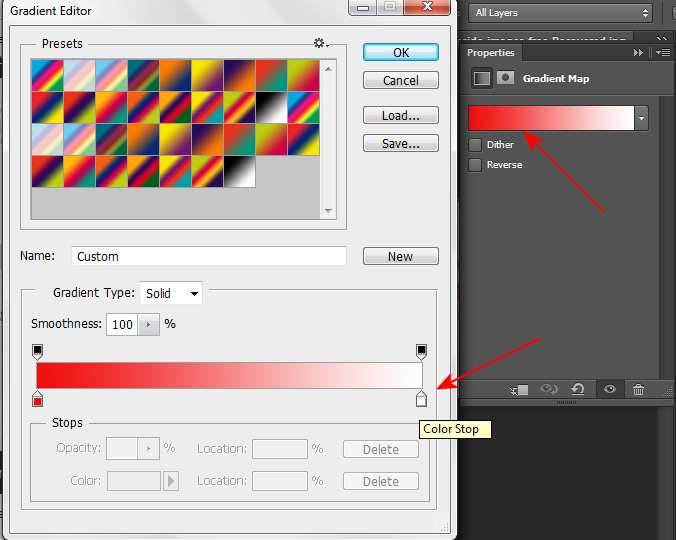Collapse the Properties panel with double arrows
Viewport: 676px width, 540px height.
[638, 53]
